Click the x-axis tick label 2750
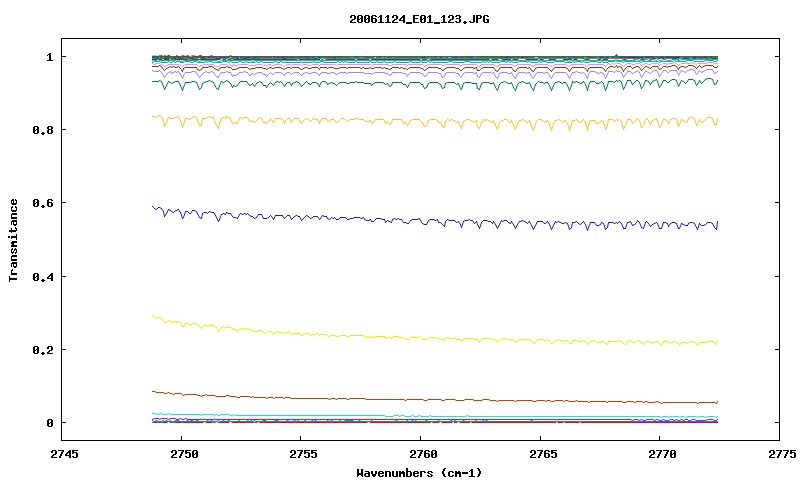The width and height of the screenshot is (800, 480). coord(184,454)
